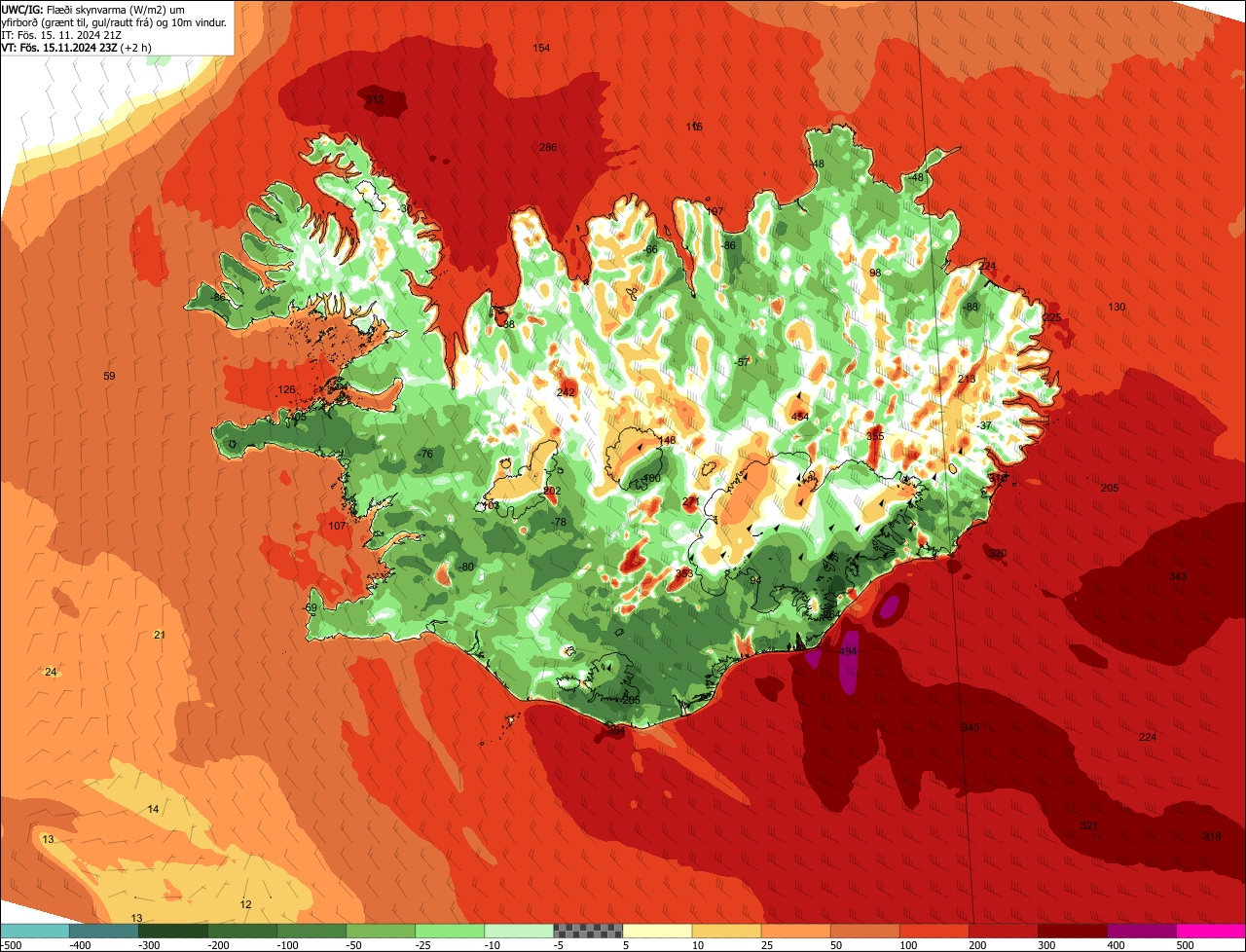
Task: Pick the light green swatch between -25 and -10
Action: pos(450,931)
